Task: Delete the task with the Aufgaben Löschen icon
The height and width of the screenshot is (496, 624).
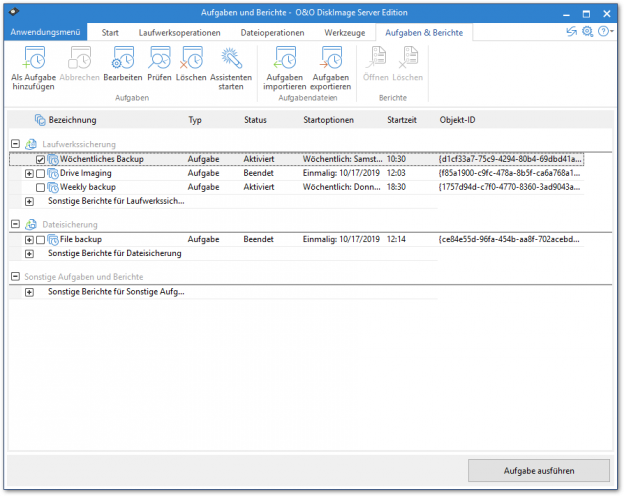Action: tap(190, 58)
